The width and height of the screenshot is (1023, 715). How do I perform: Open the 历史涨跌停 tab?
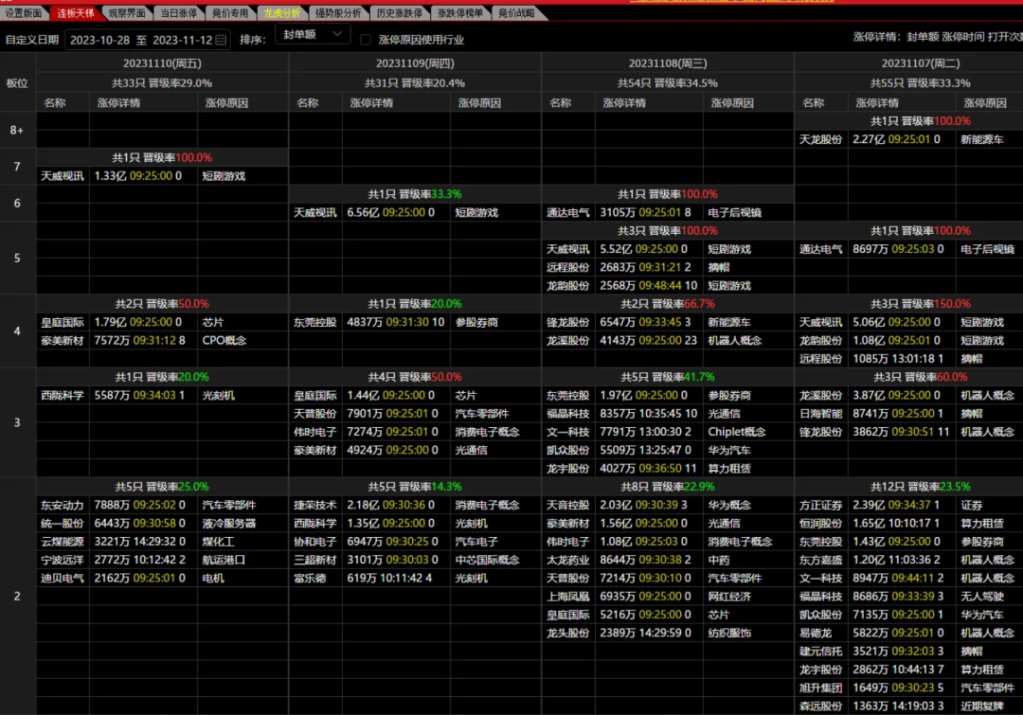(399, 14)
